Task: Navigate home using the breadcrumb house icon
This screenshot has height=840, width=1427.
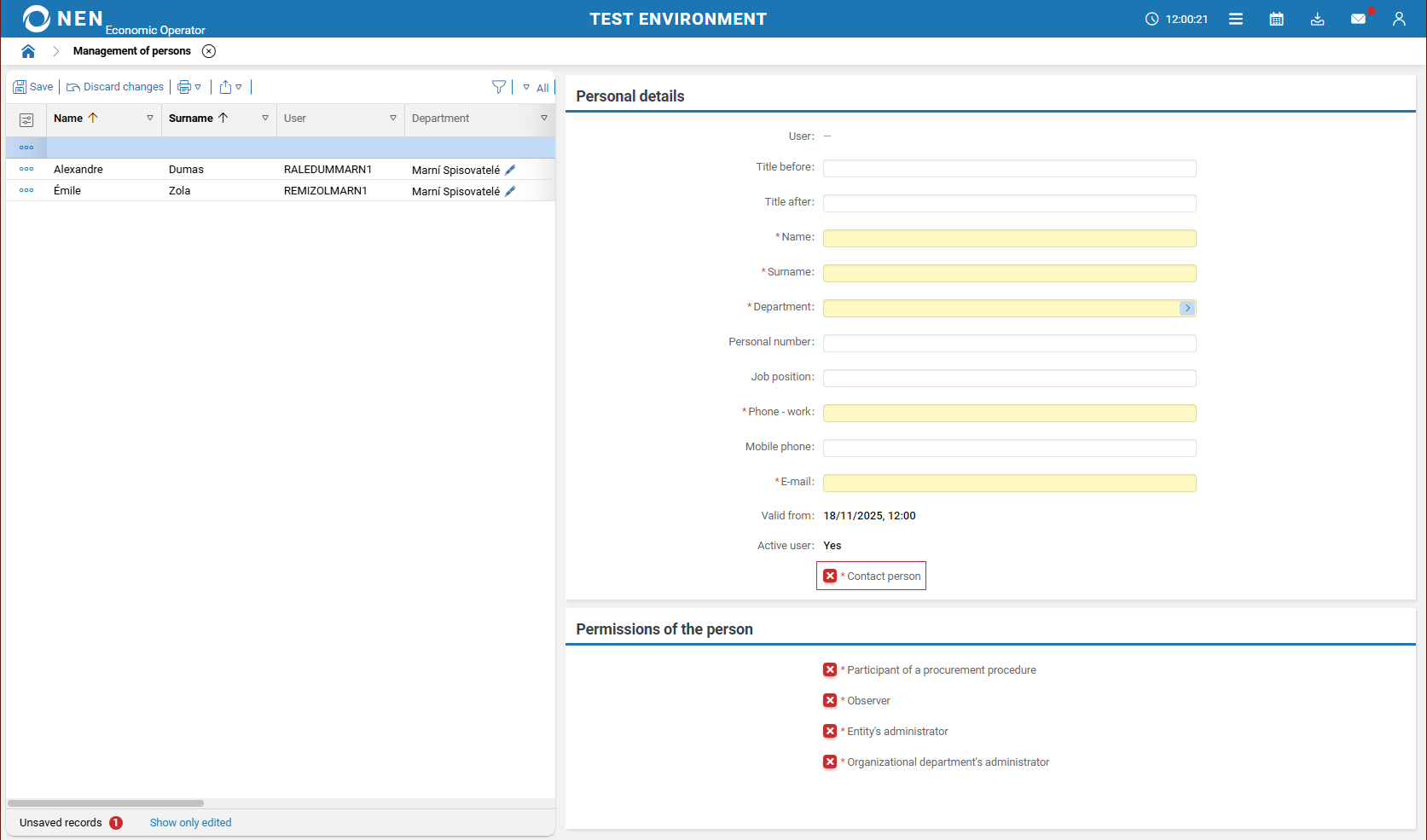Action: (x=28, y=50)
